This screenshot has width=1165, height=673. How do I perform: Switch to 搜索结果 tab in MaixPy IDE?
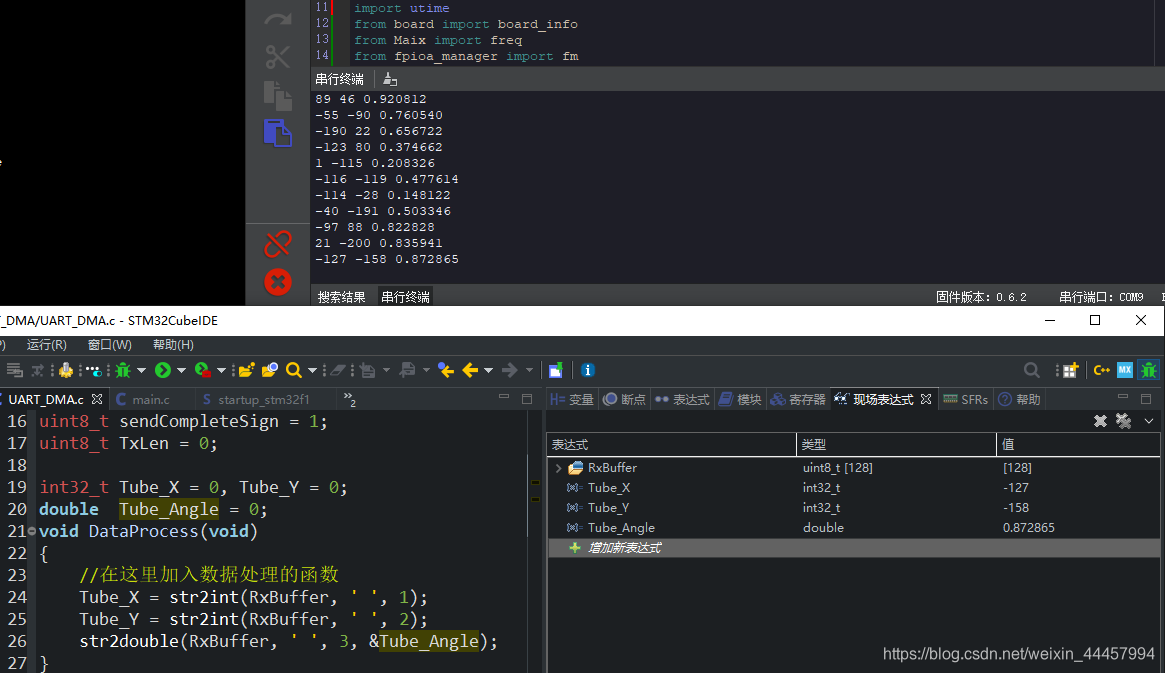342,297
